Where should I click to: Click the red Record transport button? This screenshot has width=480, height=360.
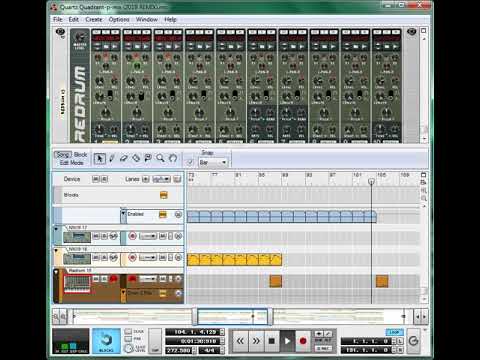coord(303,341)
